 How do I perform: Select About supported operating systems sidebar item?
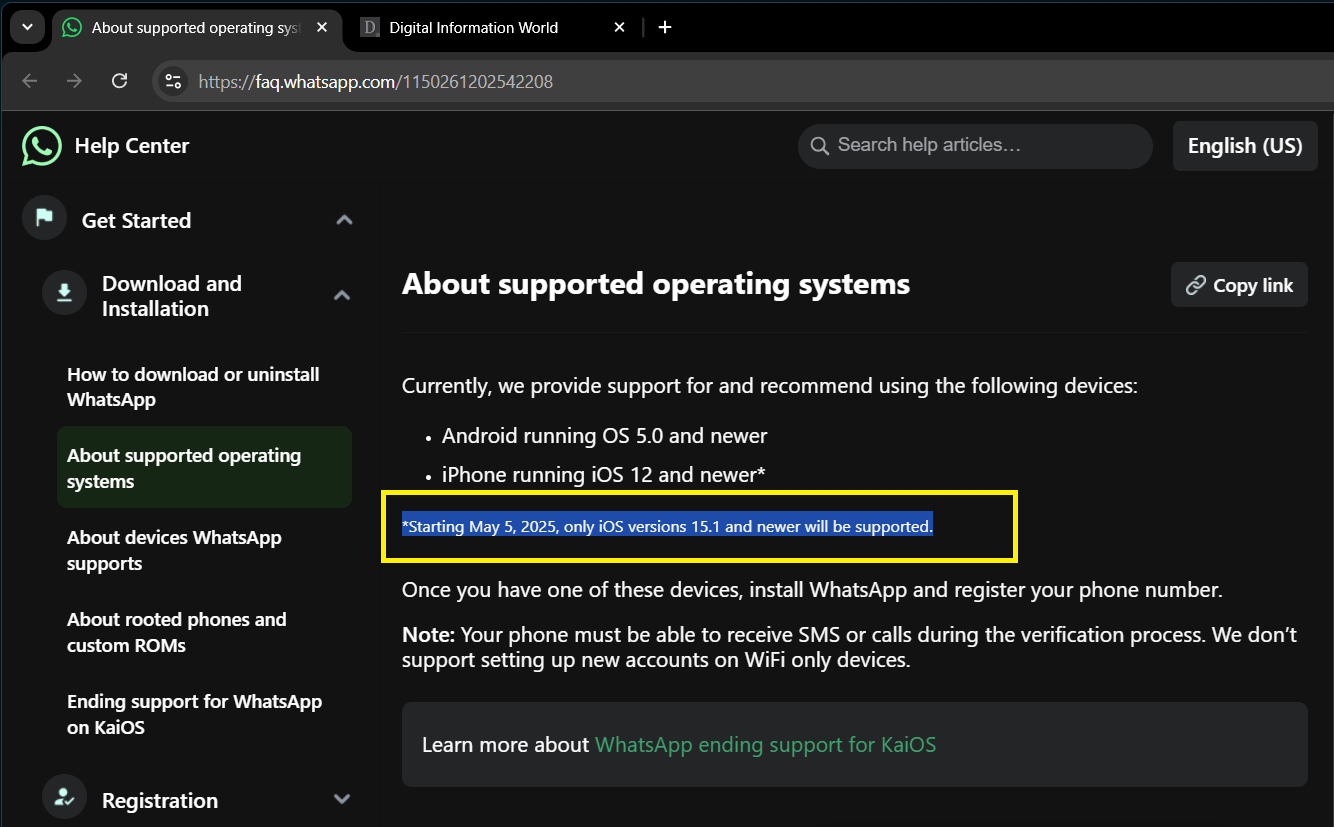click(x=204, y=468)
